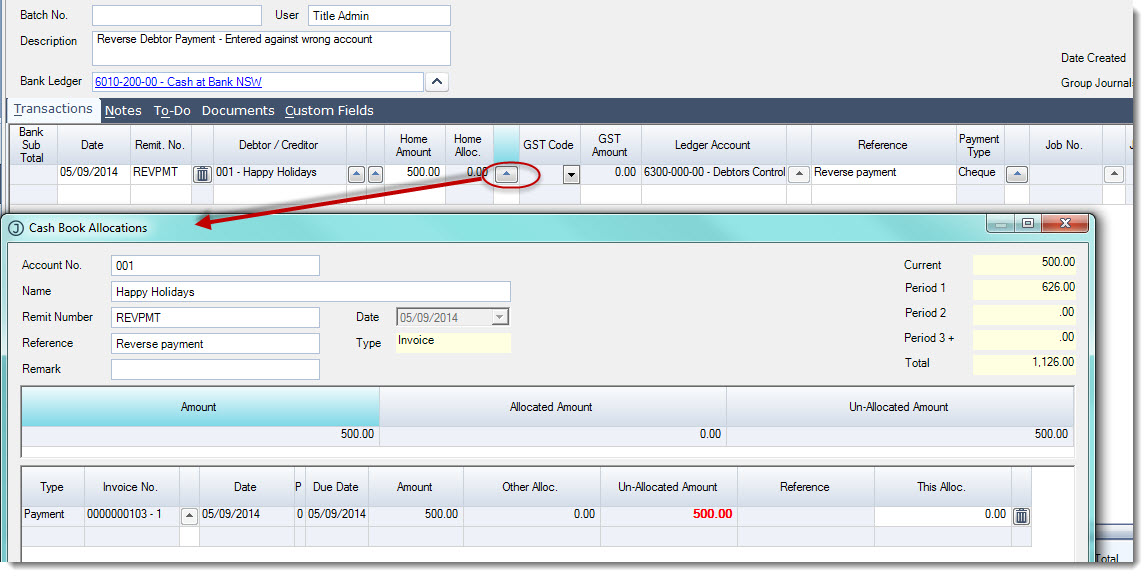This screenshot has width=1148, height=577.
Task: Click Debtor / Creditor column header
Action: coord(279,145)
